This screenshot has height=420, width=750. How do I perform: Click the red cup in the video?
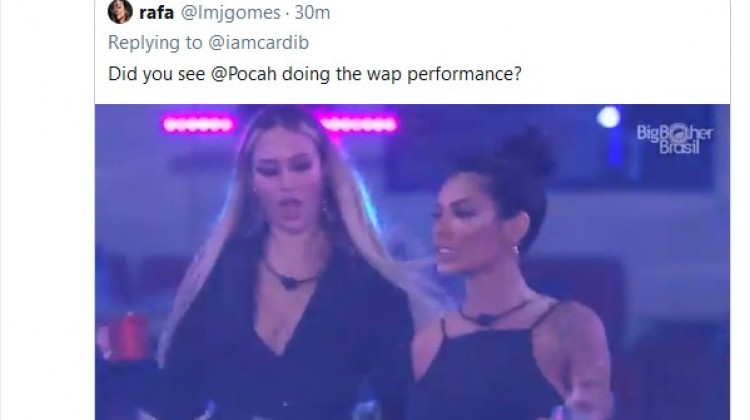[129, 336]
